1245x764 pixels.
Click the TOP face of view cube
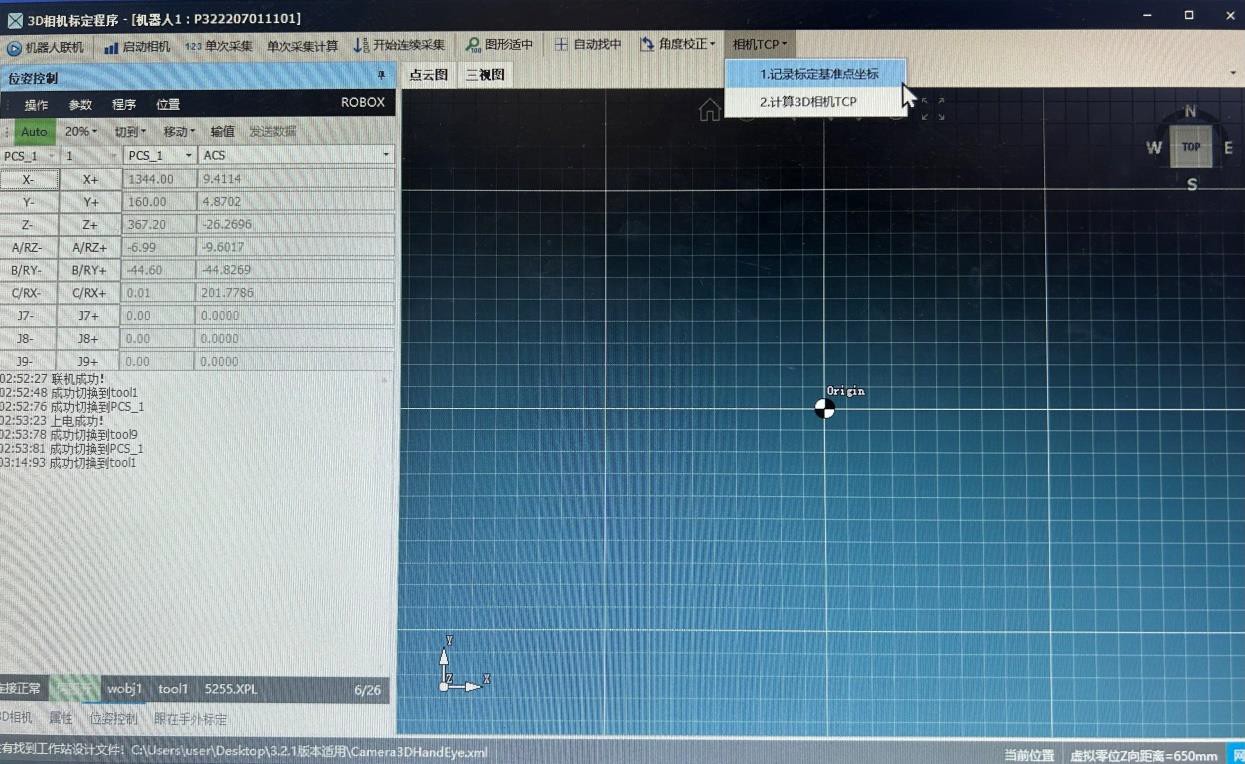(x=1190, y=147)
